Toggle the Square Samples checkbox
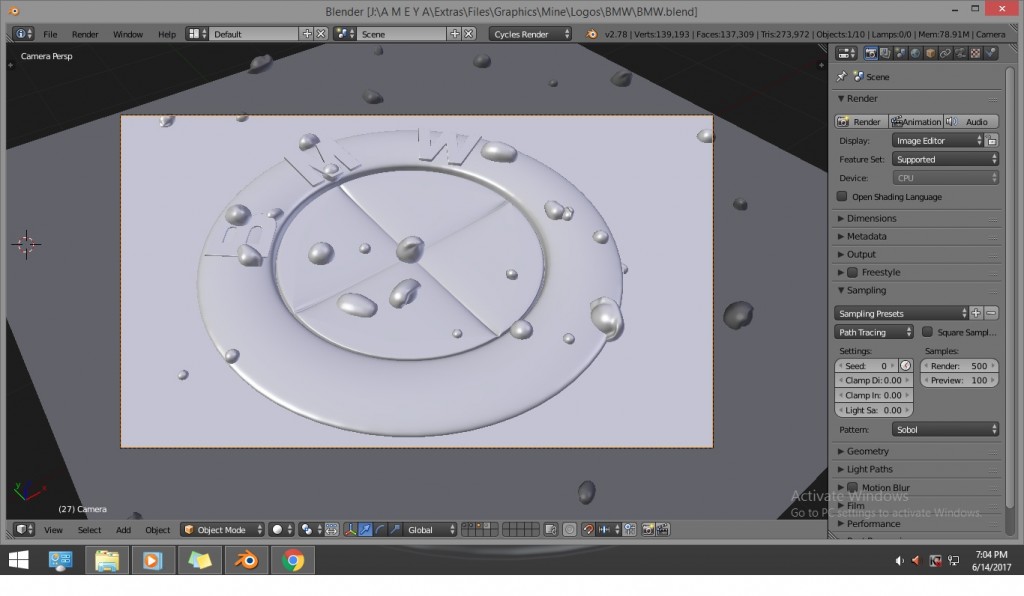This screenshot has width=1024, height=596. coord(927,332)
